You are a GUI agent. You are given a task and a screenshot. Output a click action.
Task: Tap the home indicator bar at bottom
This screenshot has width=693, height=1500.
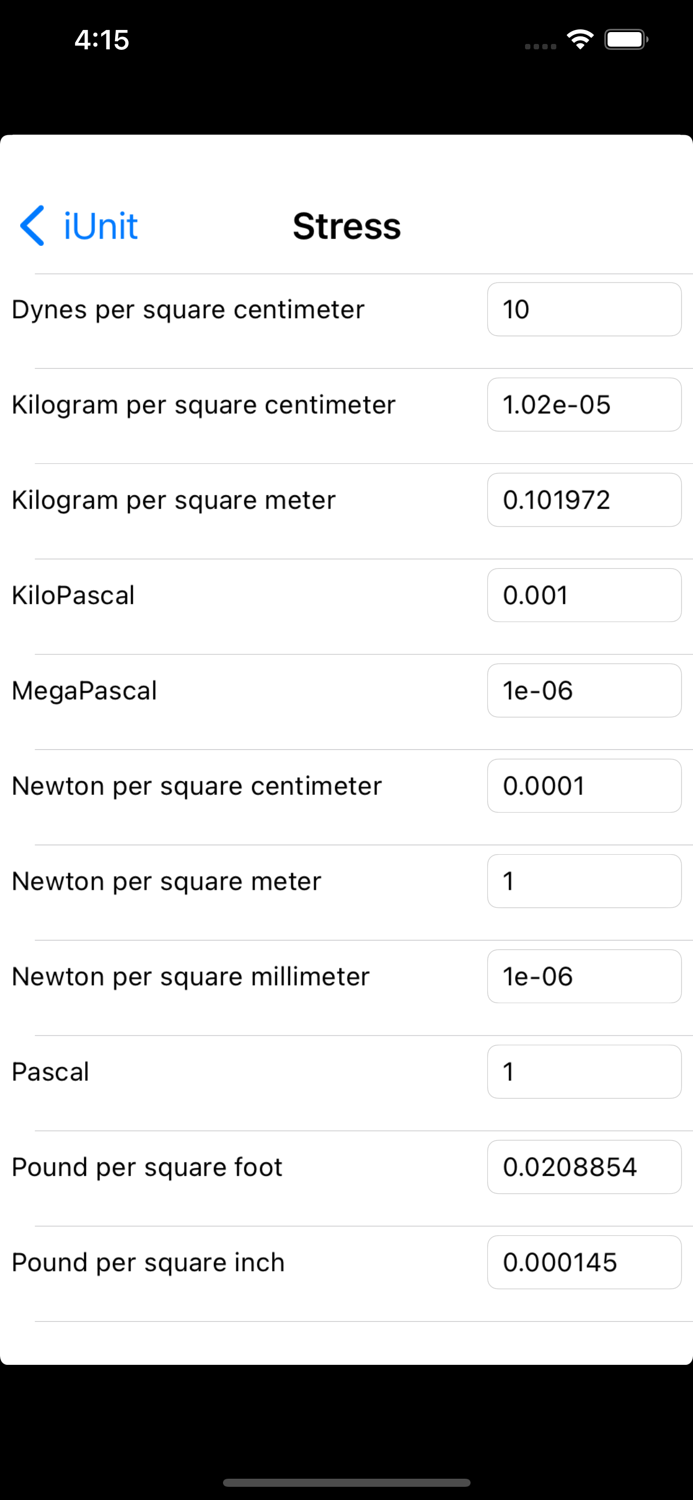coord(346,1483)
